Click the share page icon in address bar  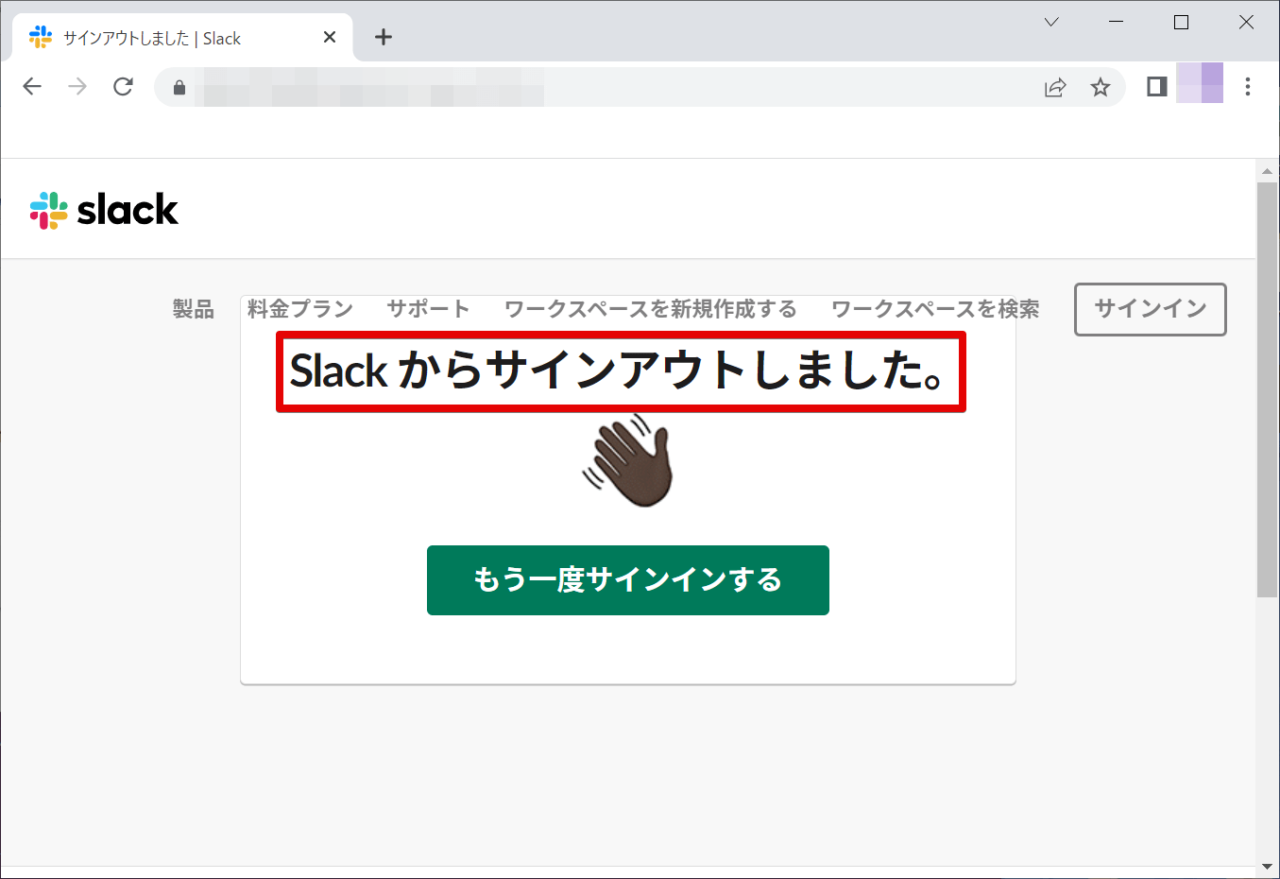[x=1055, y=88]
